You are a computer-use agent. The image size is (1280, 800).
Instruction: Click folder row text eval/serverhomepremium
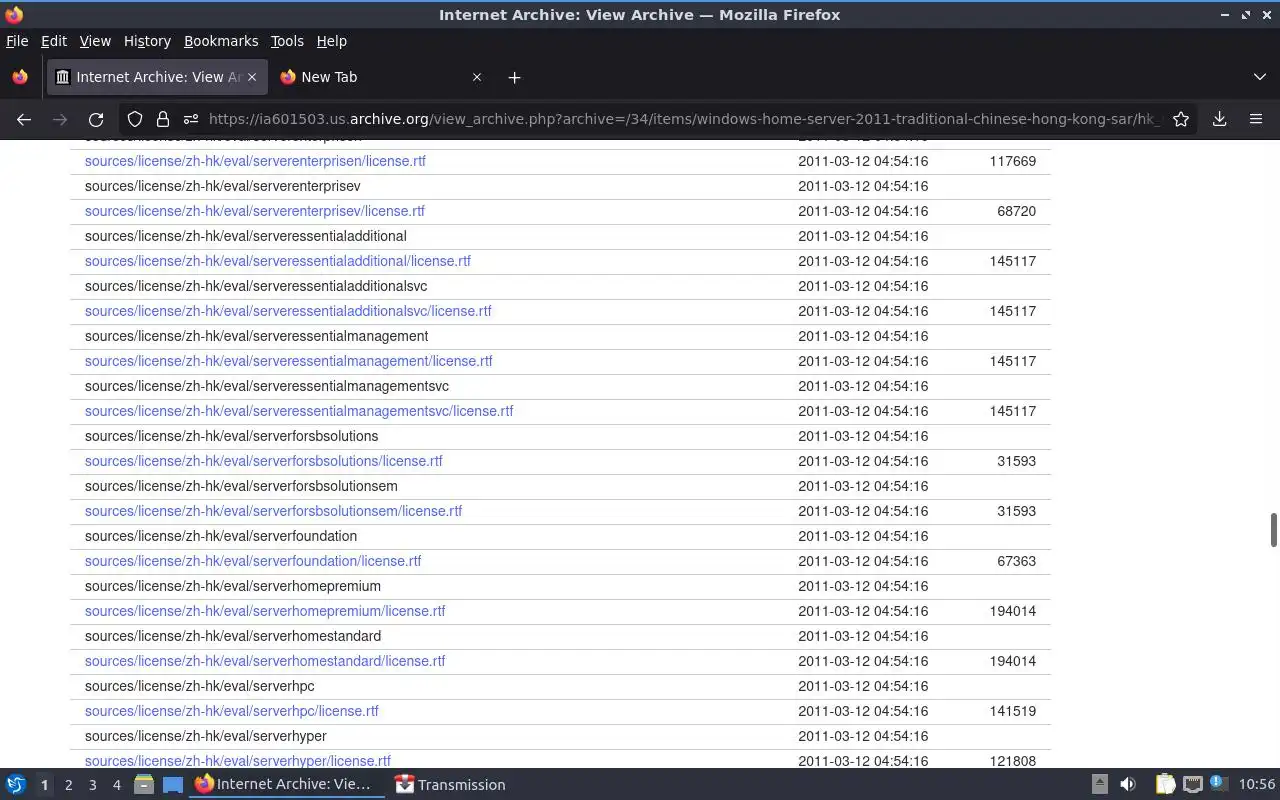233,586
